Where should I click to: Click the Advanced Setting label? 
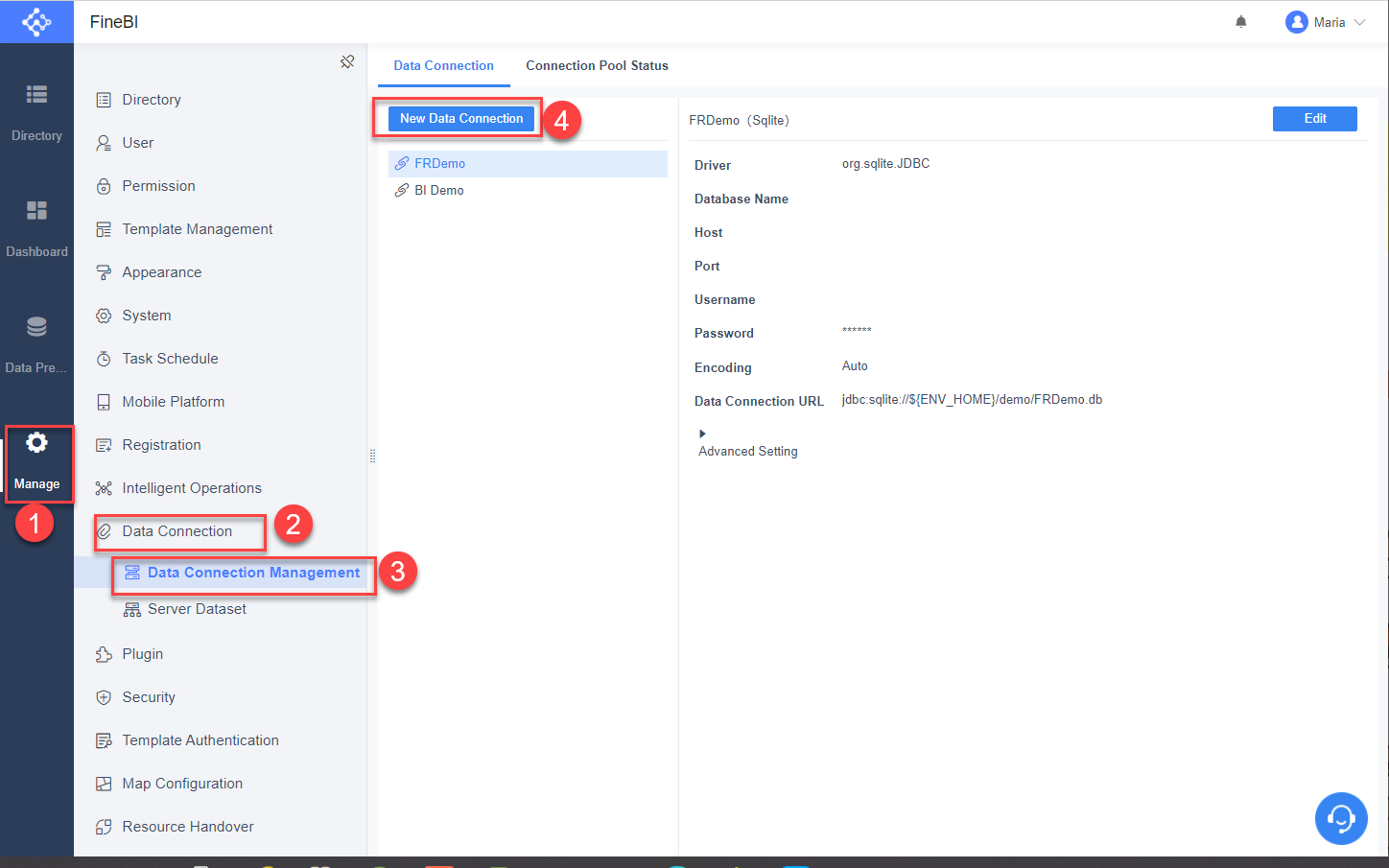tap(748, 452)
